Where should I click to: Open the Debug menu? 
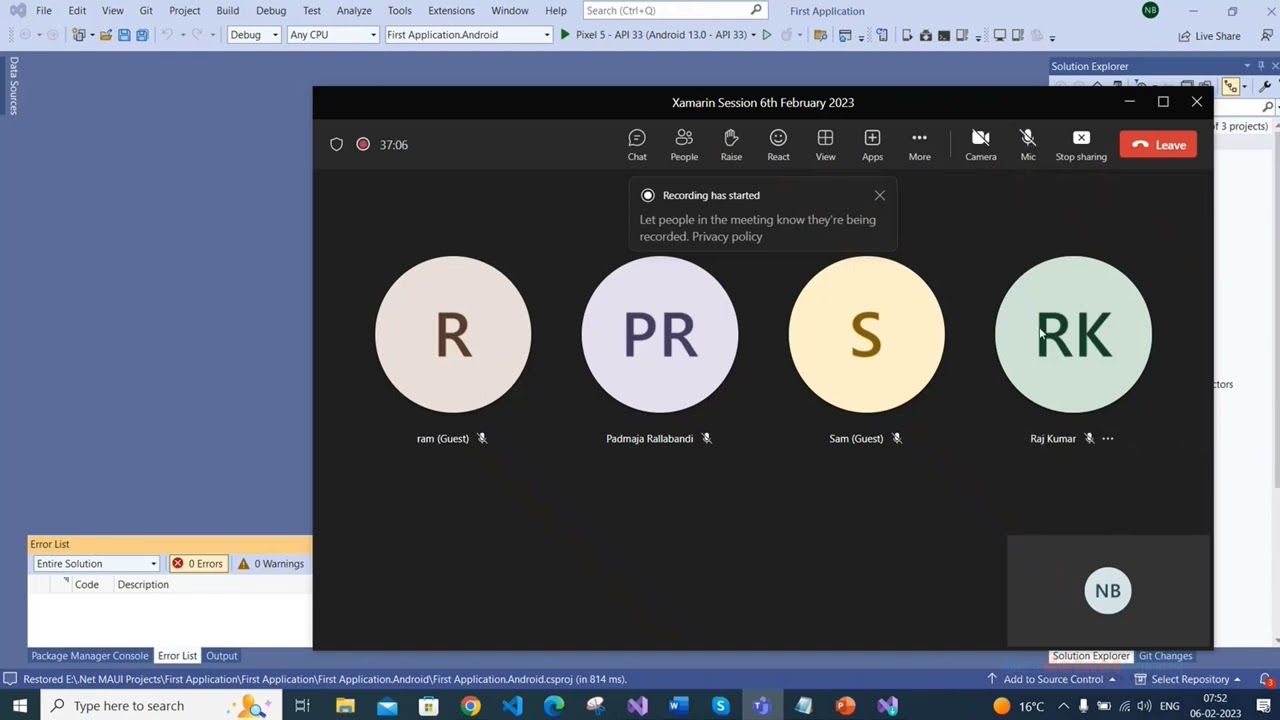click(x=271, y=10)
